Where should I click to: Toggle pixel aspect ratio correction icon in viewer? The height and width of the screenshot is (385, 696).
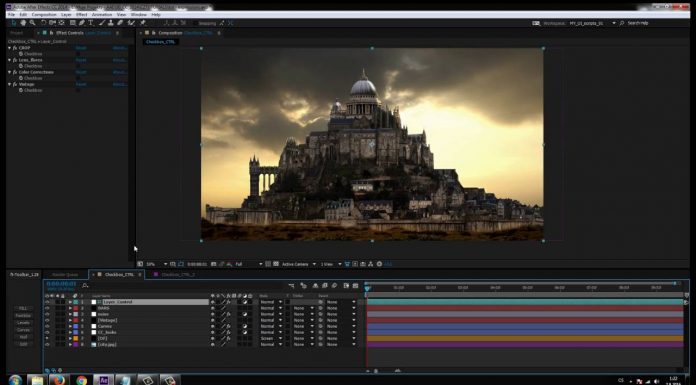347,264
